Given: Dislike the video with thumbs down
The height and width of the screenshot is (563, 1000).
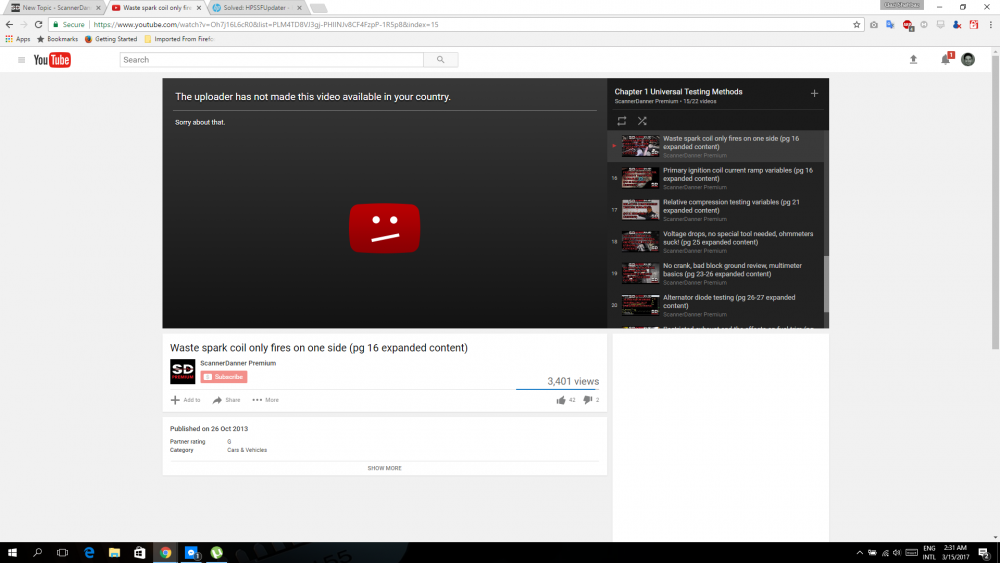Looking at the screenshot, I should coord(588,400).
